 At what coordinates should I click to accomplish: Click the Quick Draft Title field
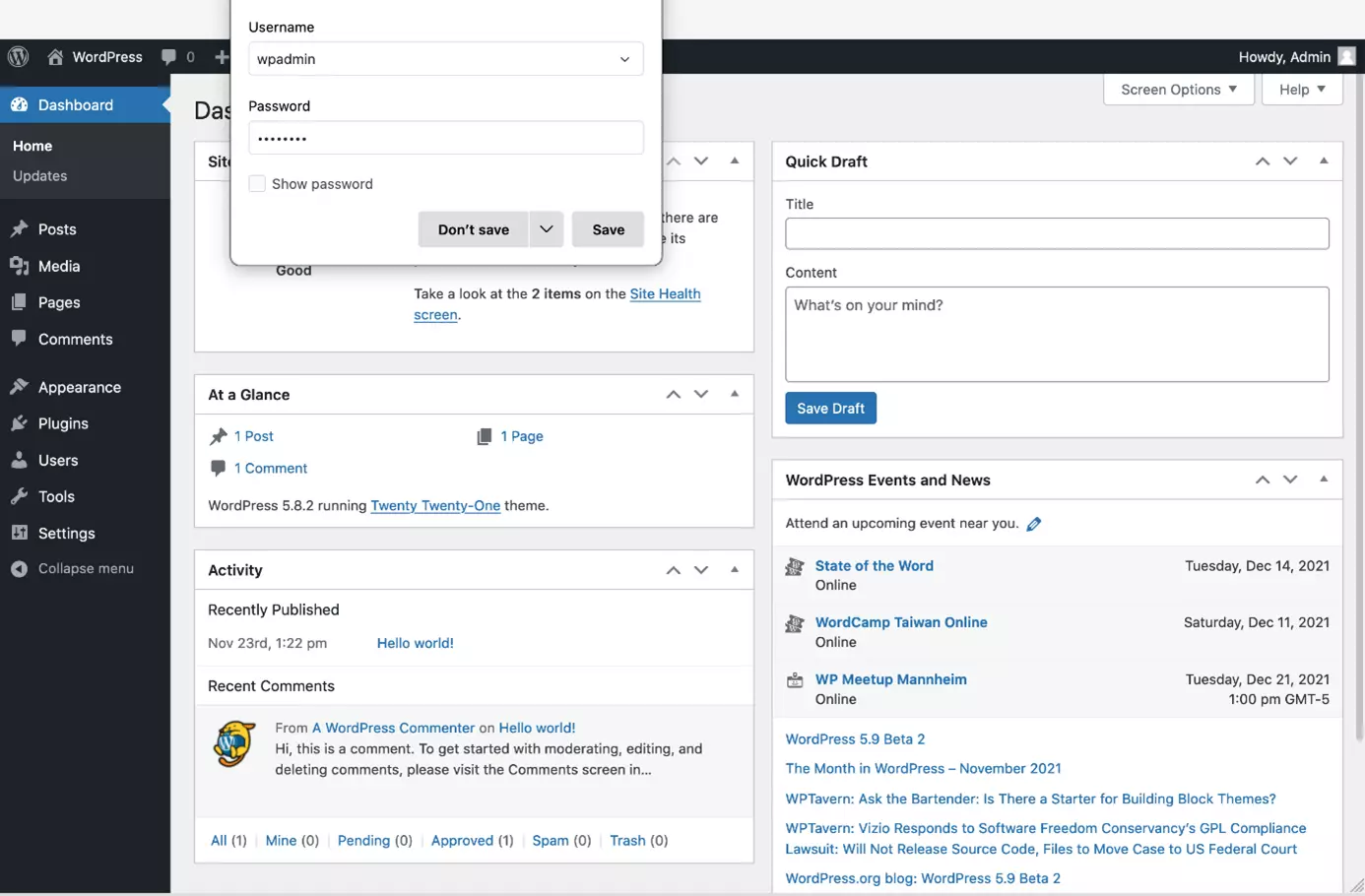(x=1057, y=233)
